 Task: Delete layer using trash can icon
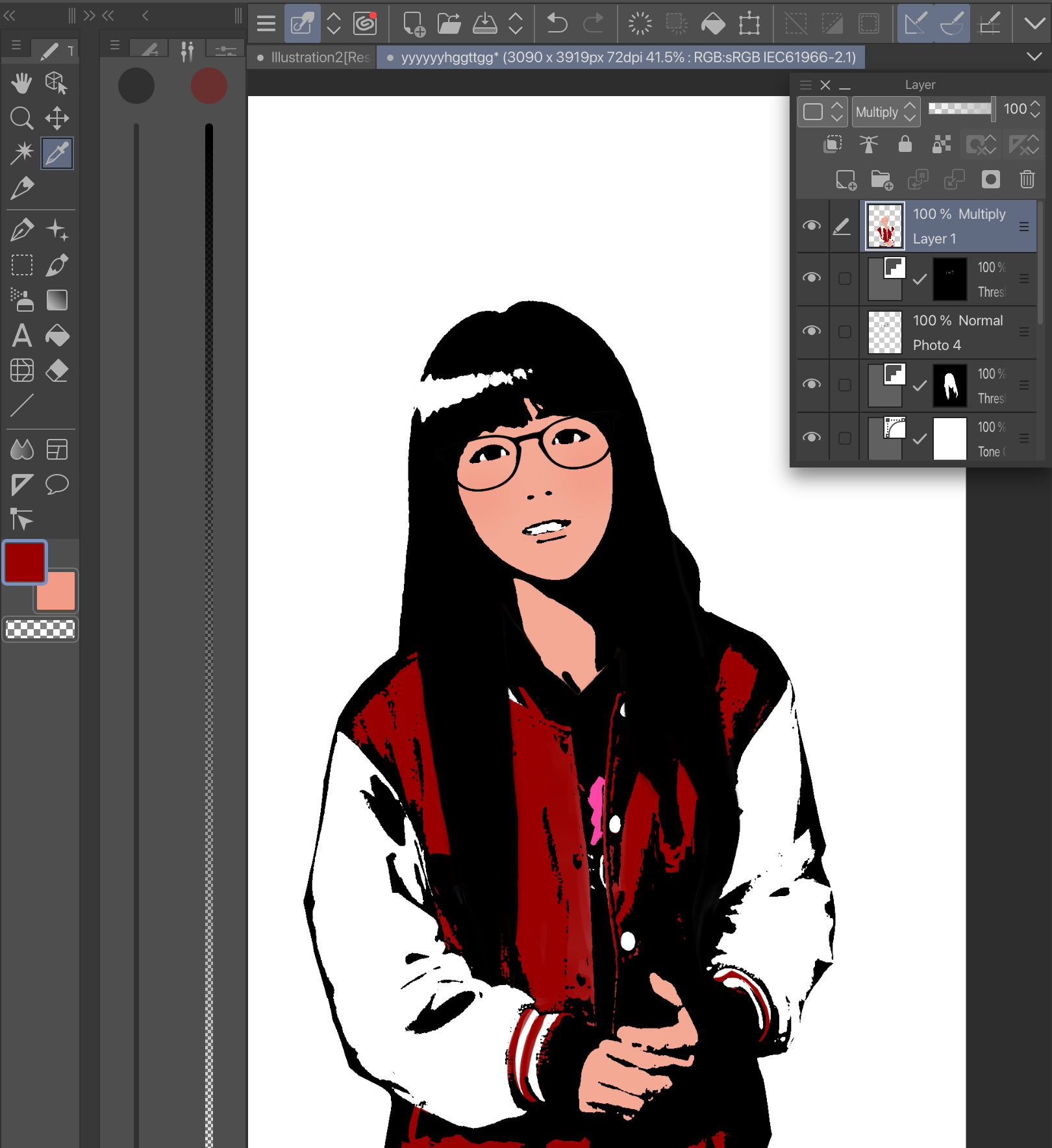coord(1027,179)
